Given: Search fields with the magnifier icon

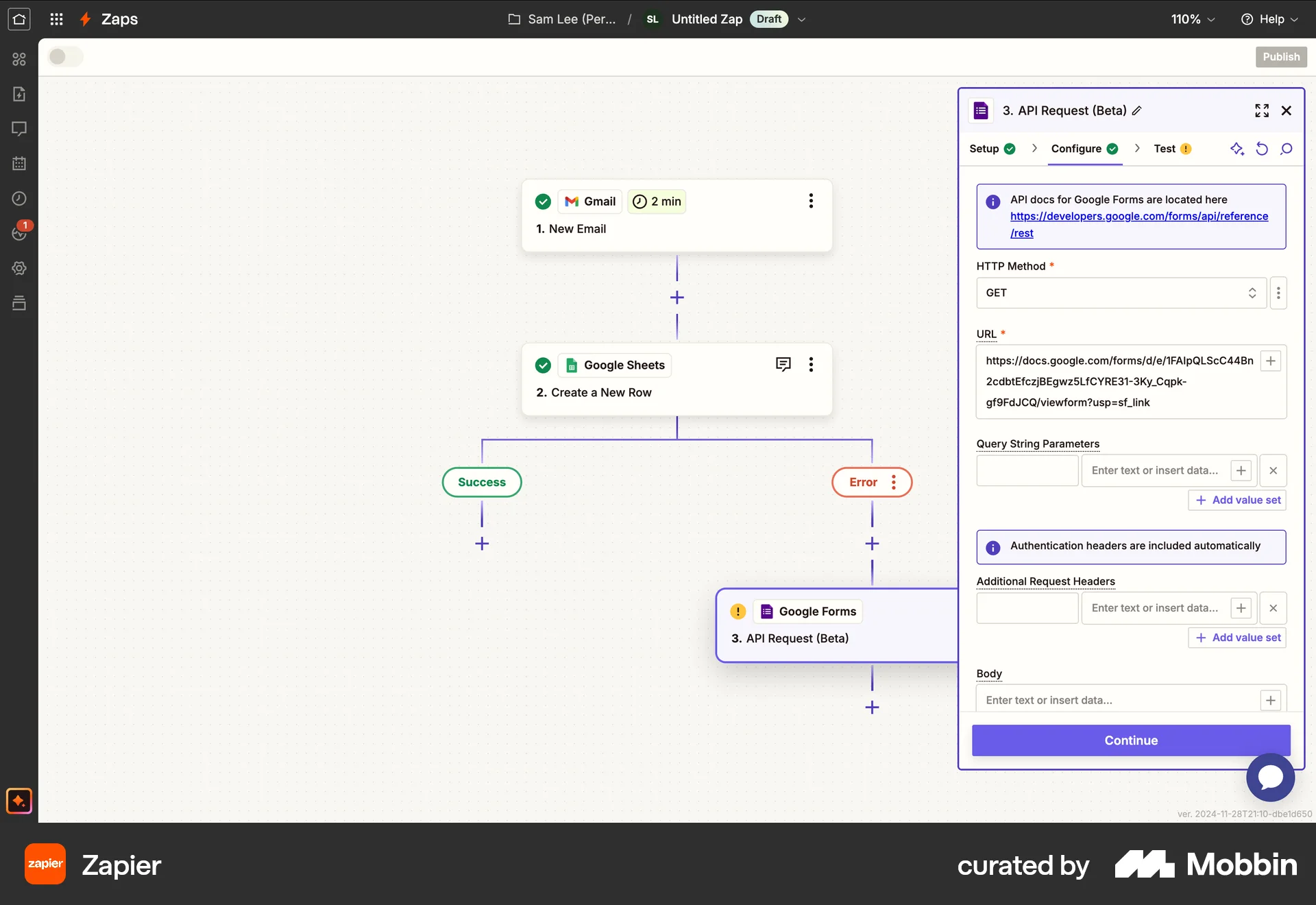Looking at the screenshot, I should pos(1287,149).
